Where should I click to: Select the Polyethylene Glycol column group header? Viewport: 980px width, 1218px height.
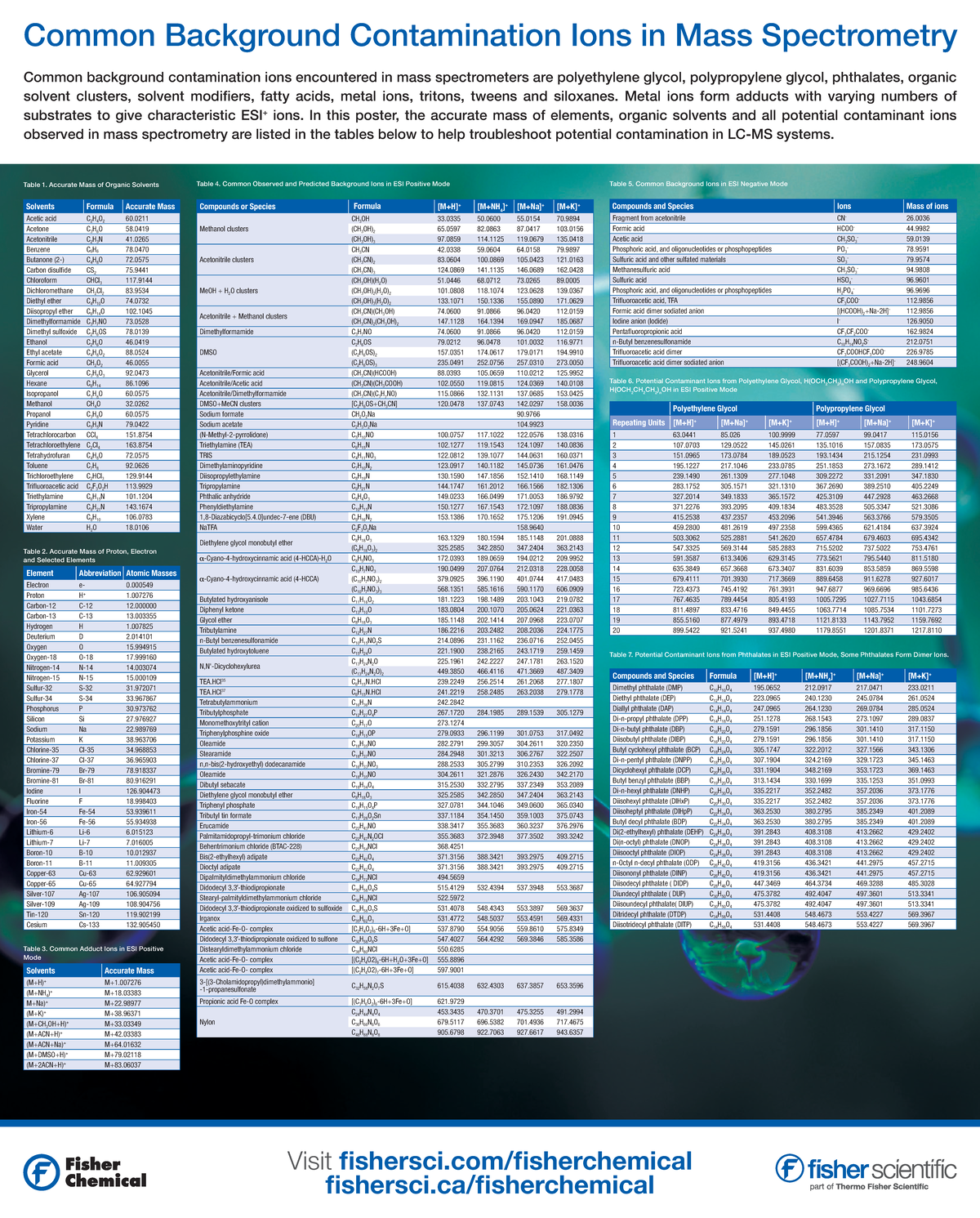704,408
